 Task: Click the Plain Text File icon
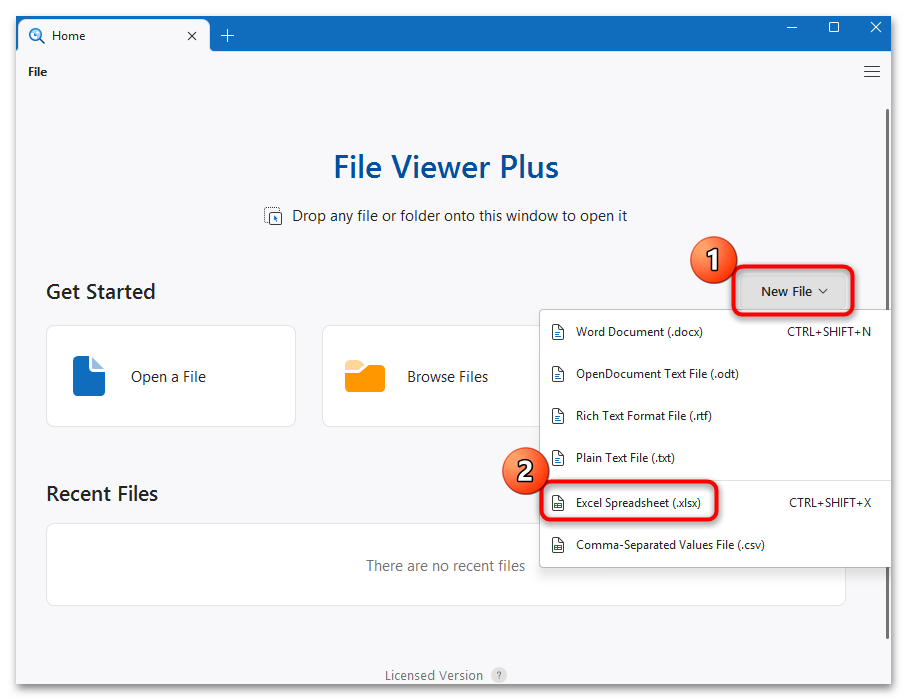(x=558, y=457)
